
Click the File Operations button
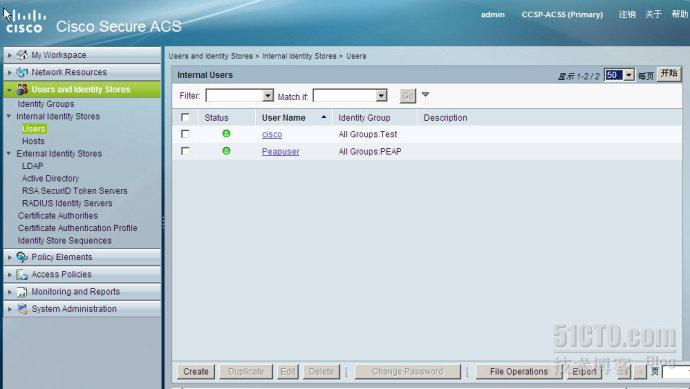click(x=519, y=371)
